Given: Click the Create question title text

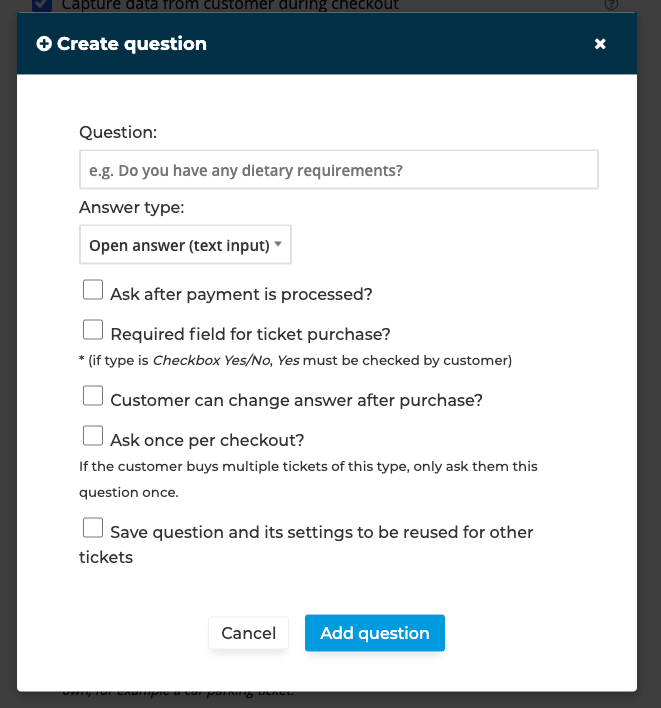Looking at the screenshot, I should (132, 44).
